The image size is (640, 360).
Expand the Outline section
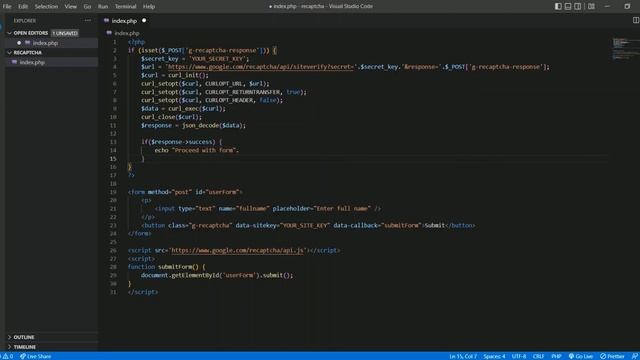(51, 337)
